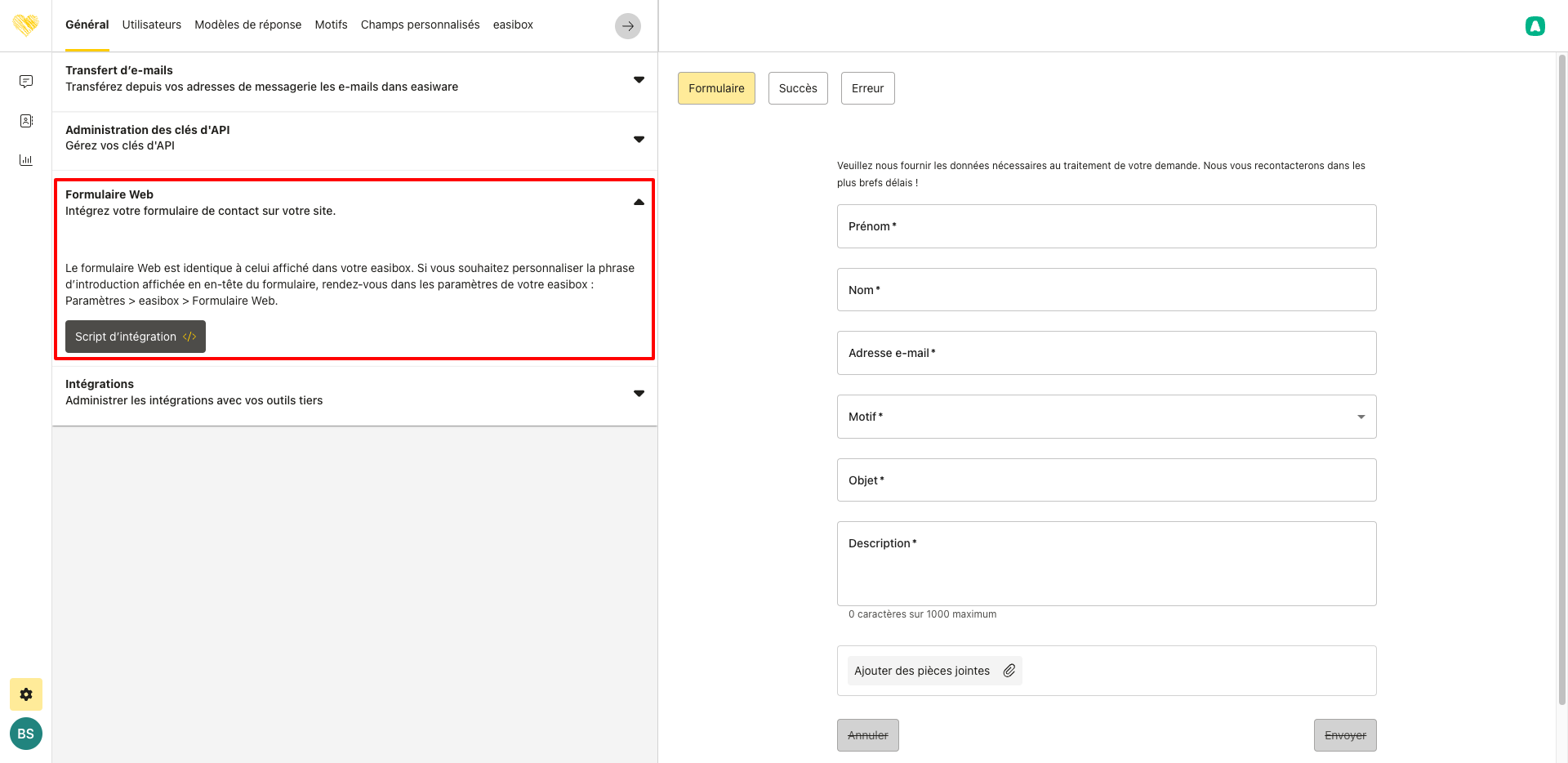The image size is (1568, 763).
Task: Click the Script d'intégration button
Action: click(136, 337)
